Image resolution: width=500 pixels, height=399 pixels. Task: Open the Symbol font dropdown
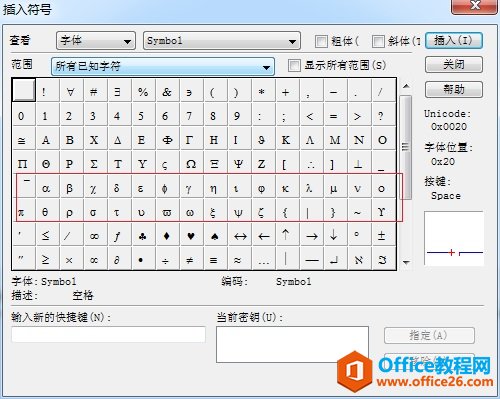pos(222,41)
